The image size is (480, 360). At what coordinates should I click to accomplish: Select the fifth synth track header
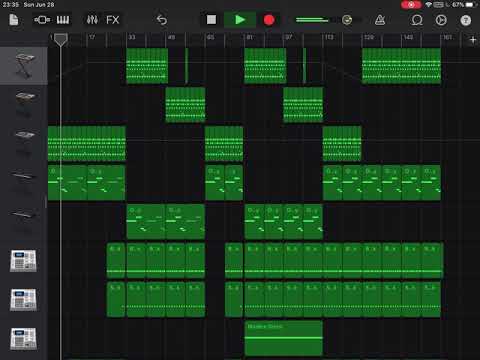24,221
